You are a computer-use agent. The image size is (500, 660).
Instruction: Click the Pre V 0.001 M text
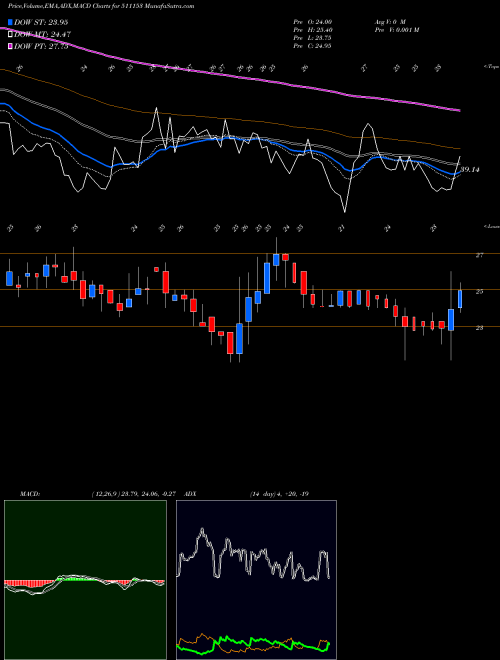click(396, 29)
